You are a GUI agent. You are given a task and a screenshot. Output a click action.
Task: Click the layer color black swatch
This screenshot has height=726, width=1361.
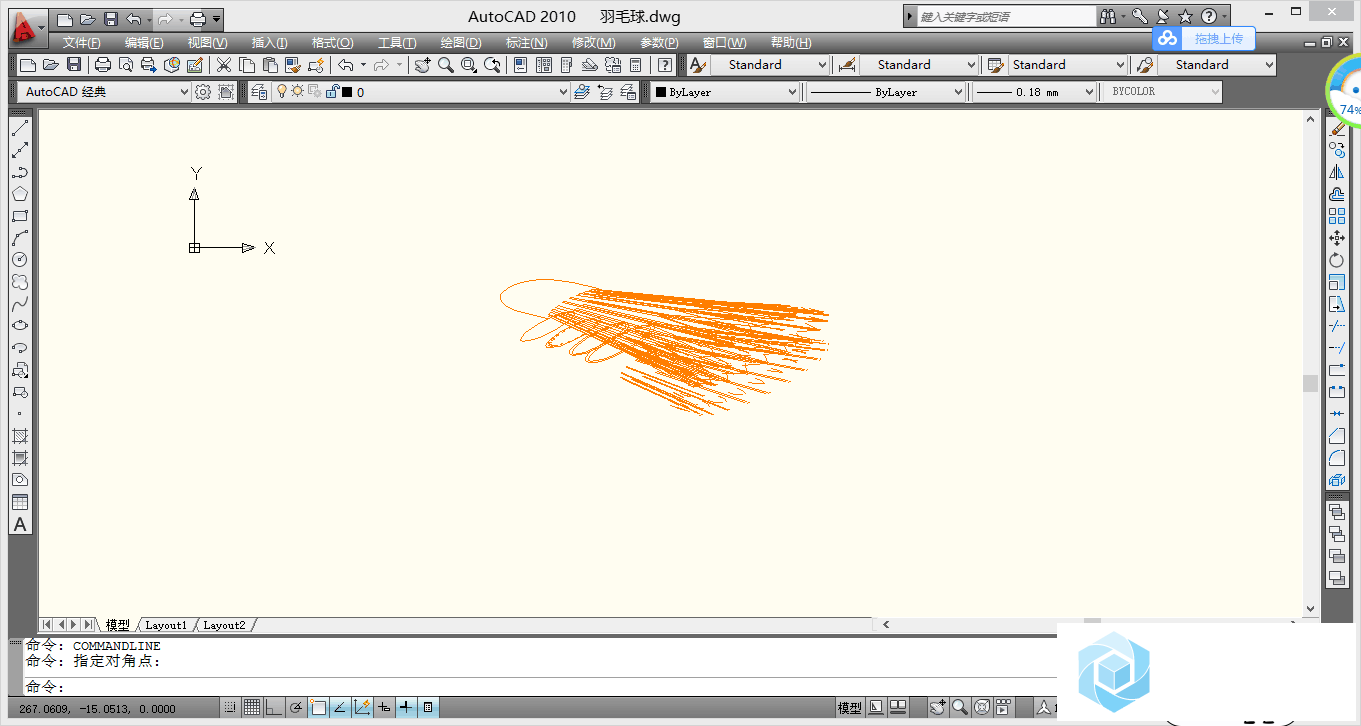(347, 92)
